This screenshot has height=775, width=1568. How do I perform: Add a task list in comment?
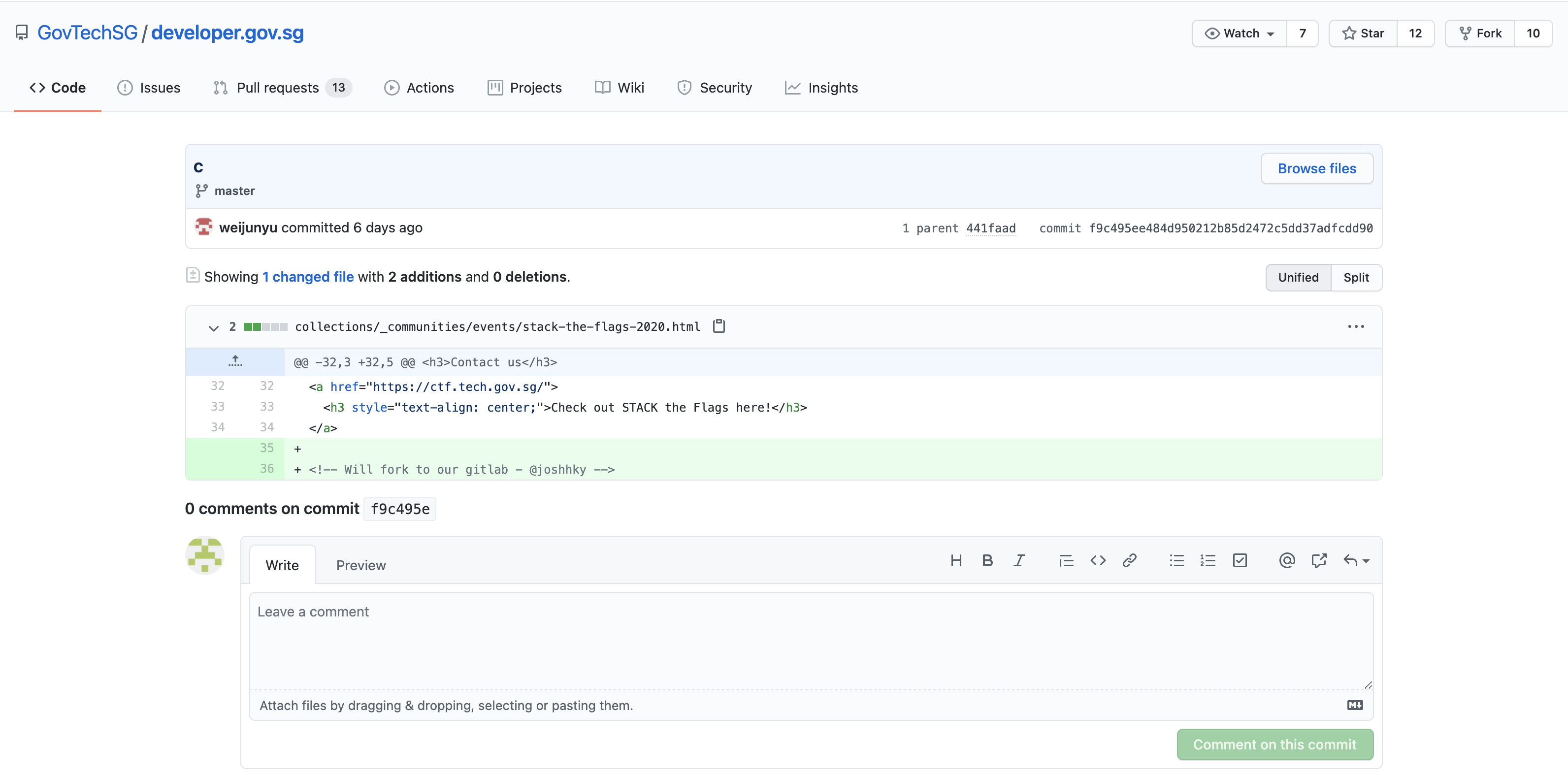click(x=1240, y=561)
